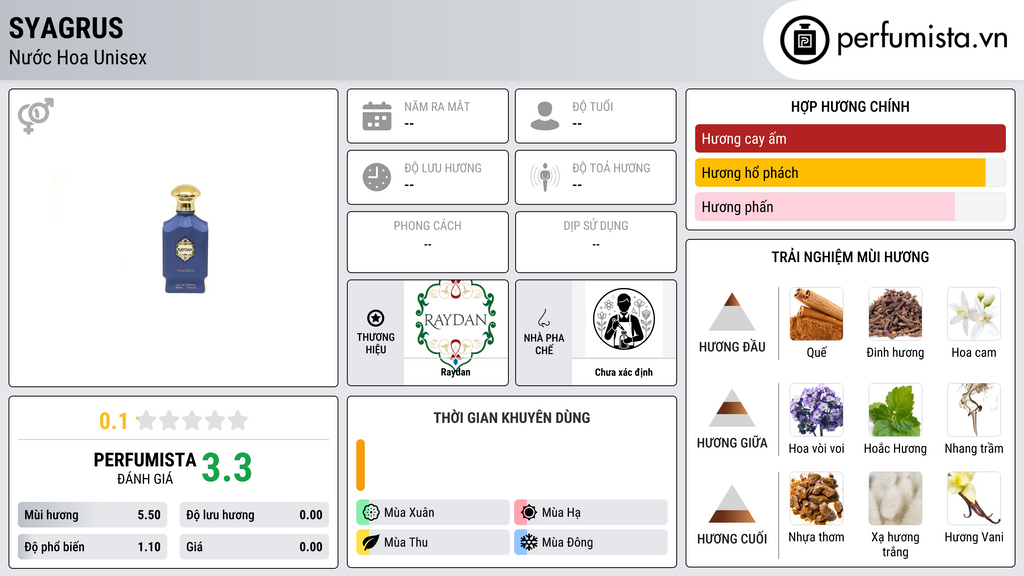Click the Hương cay ấm accord bar
This screenshot has width=1024, height=576.
[x=850, y=138]
